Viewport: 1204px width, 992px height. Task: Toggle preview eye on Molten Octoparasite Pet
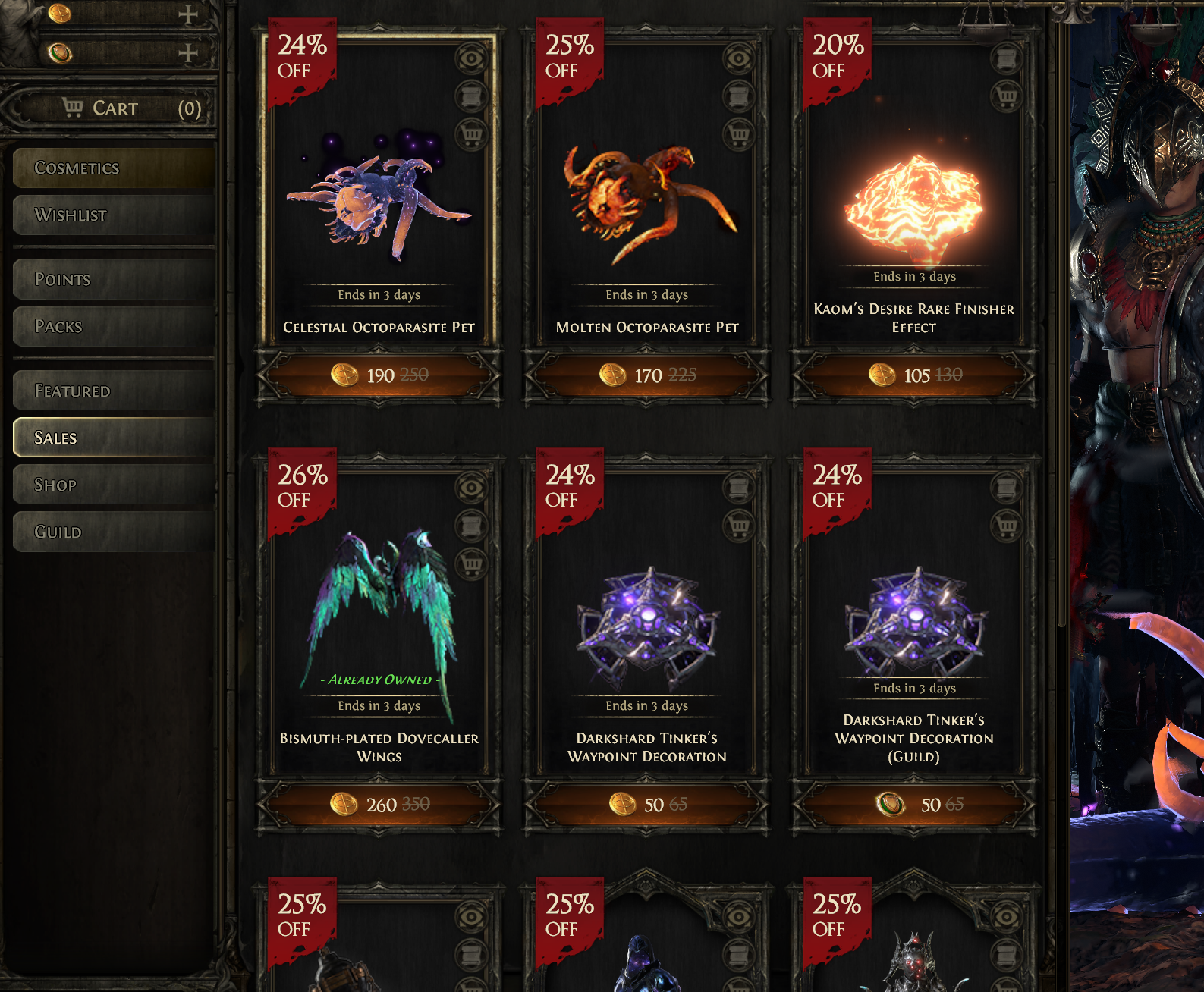click(739, 58)
